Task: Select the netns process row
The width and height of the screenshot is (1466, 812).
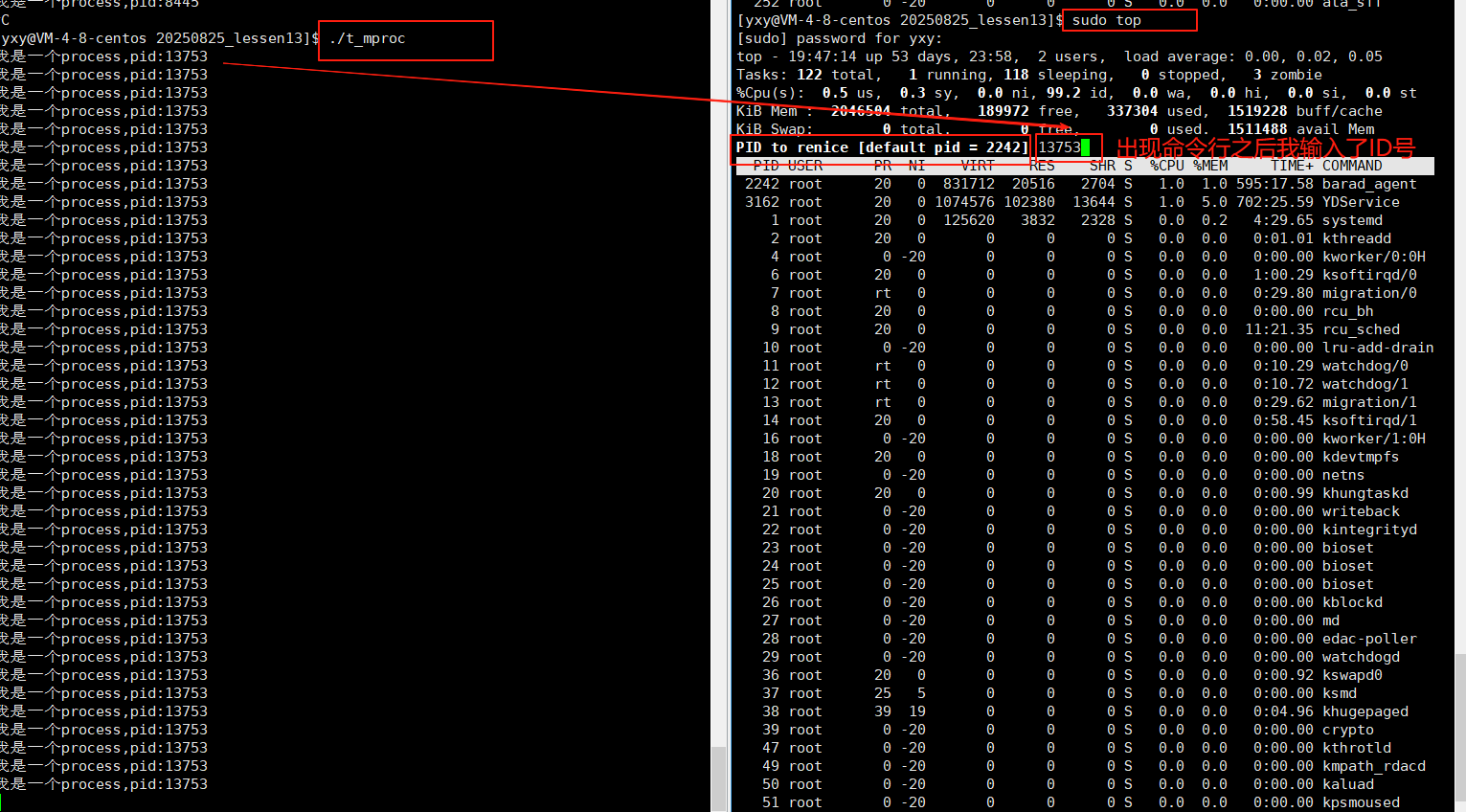Action: point(1085,475)
